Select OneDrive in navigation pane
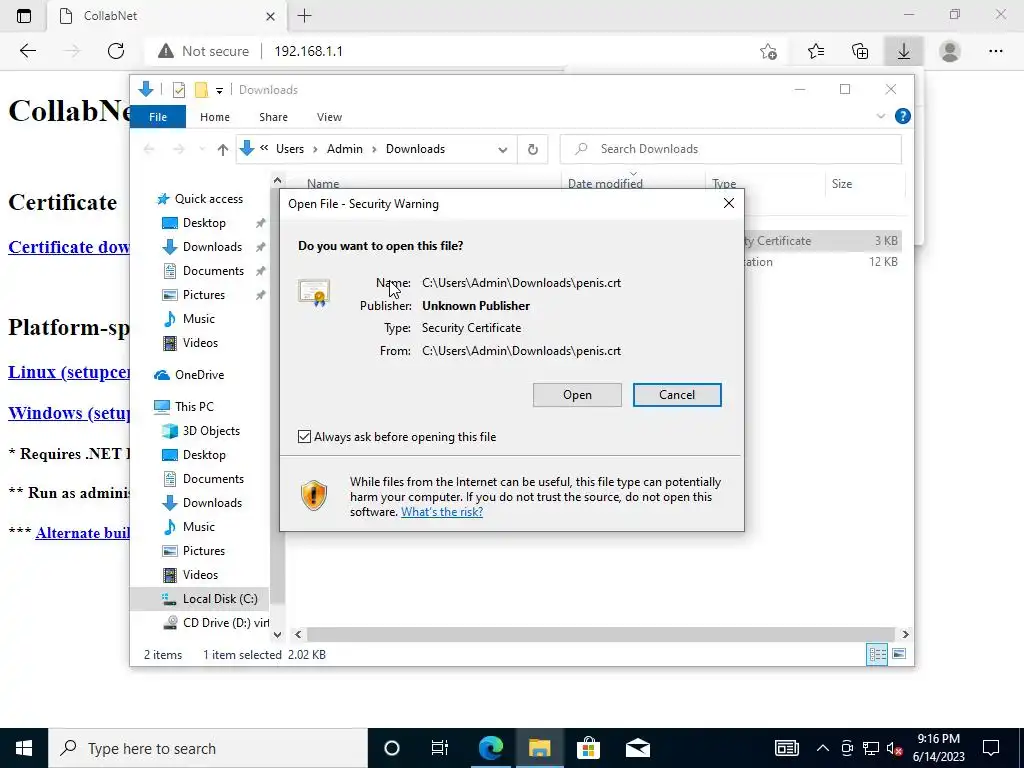Screen dimensions: 1024x768 [x=199, y=375]
